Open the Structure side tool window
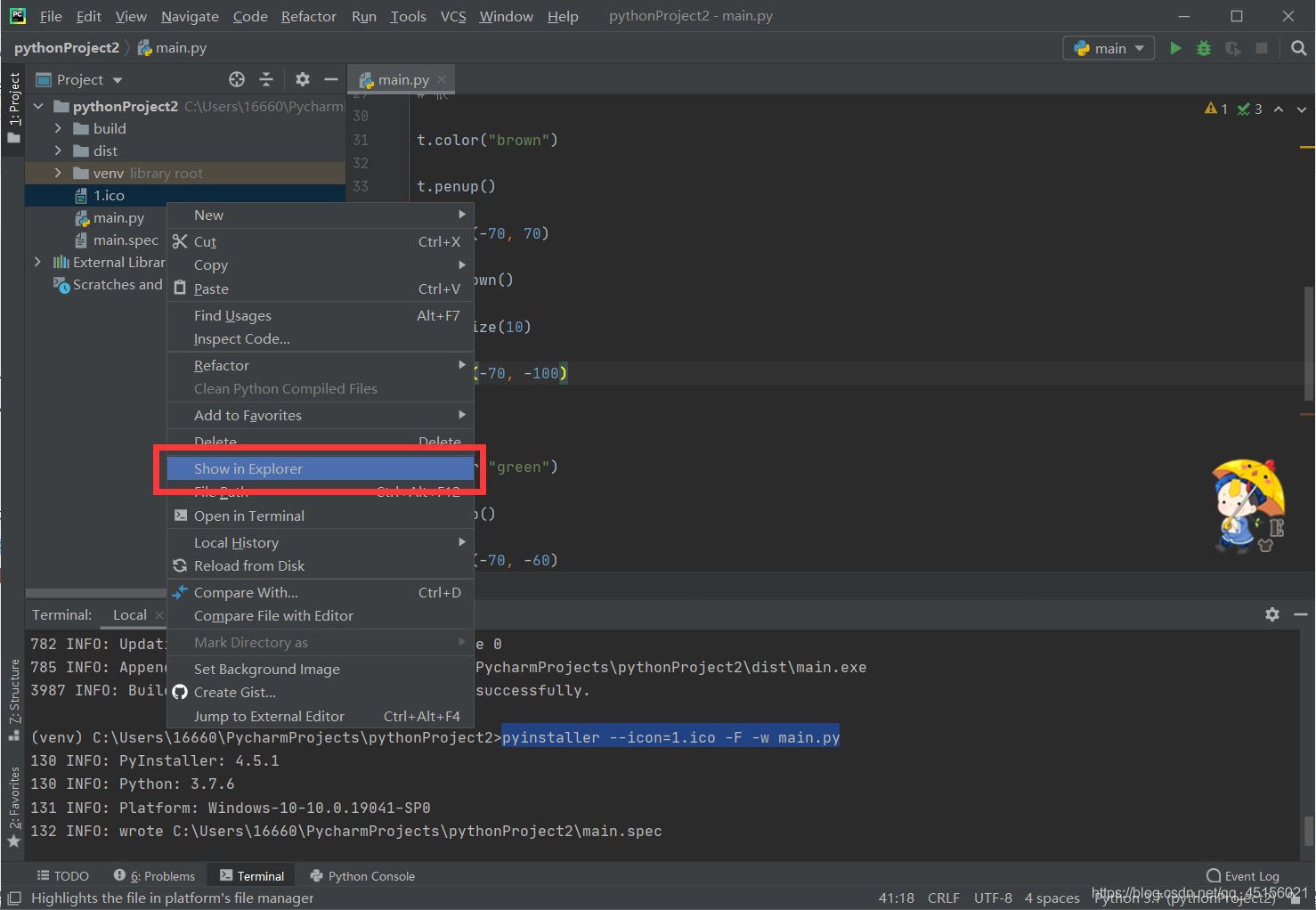Image resolution: width=1316 pixels, height=910 pixels. (x=13, y=700)
